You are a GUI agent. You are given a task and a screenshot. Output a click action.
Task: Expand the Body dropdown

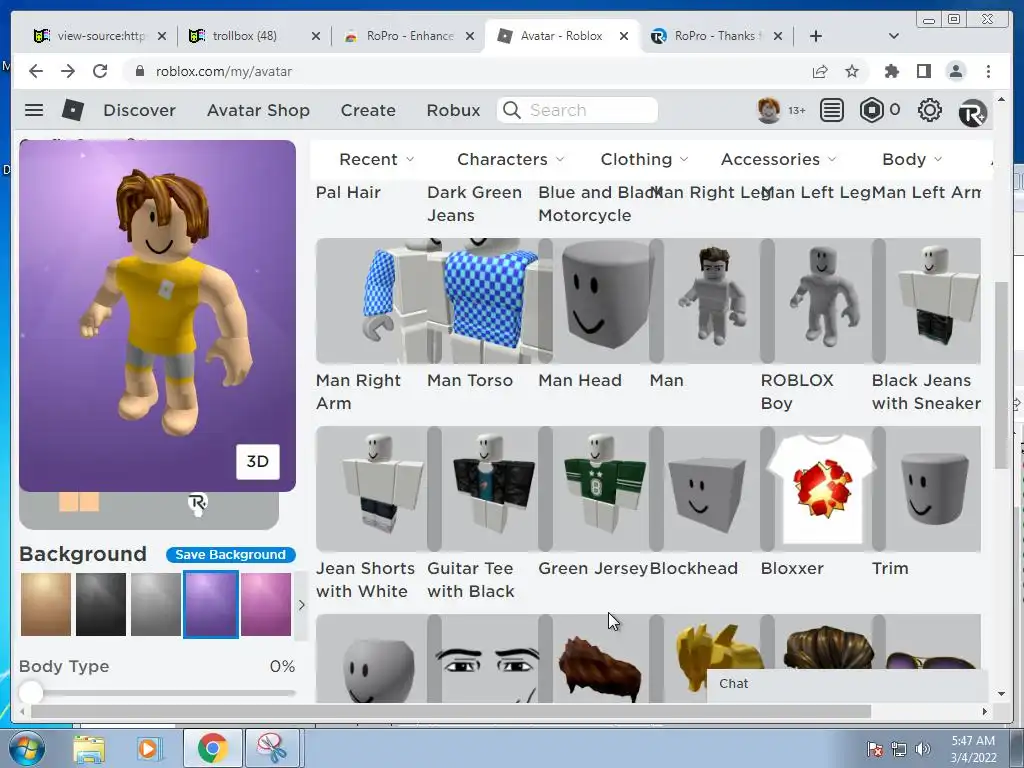(x=912, y=159)
